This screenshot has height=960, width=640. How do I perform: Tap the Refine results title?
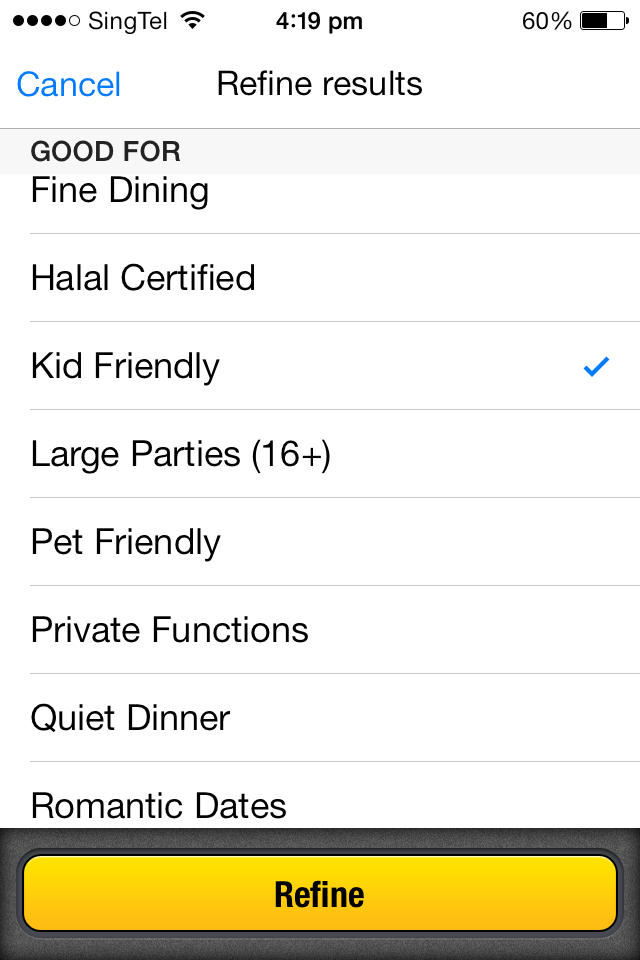320,84
